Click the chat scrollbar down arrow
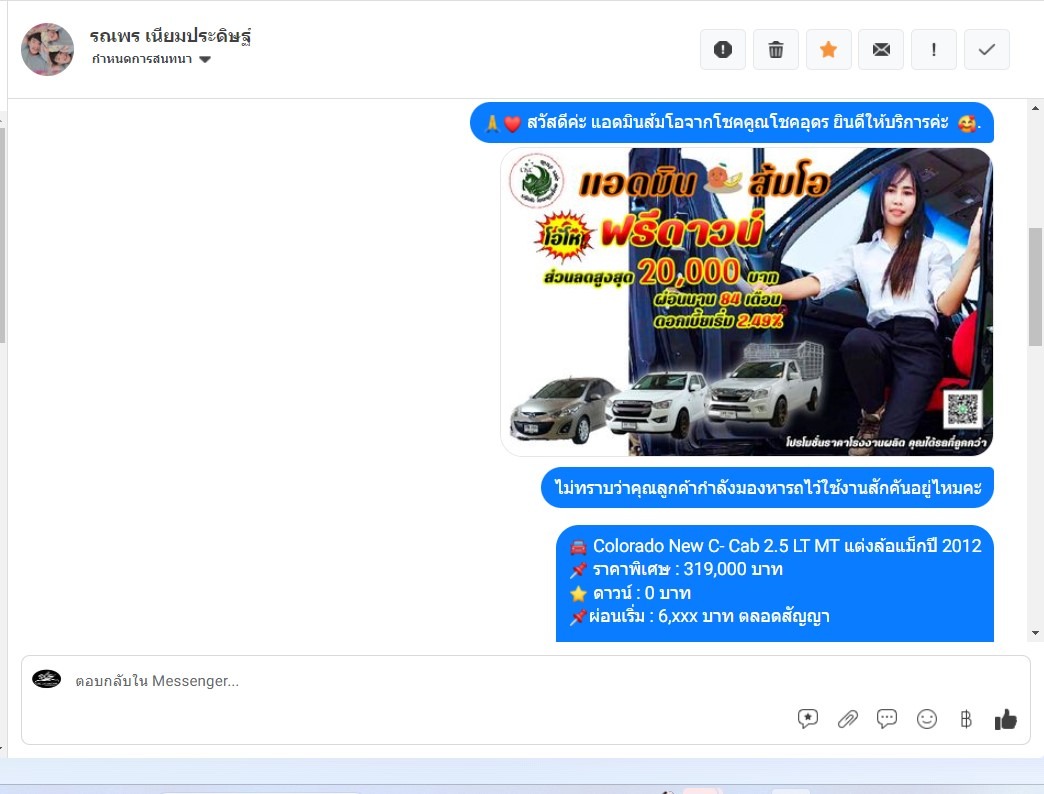Viewport: 1044px width, 794px height. (1035, 633)
